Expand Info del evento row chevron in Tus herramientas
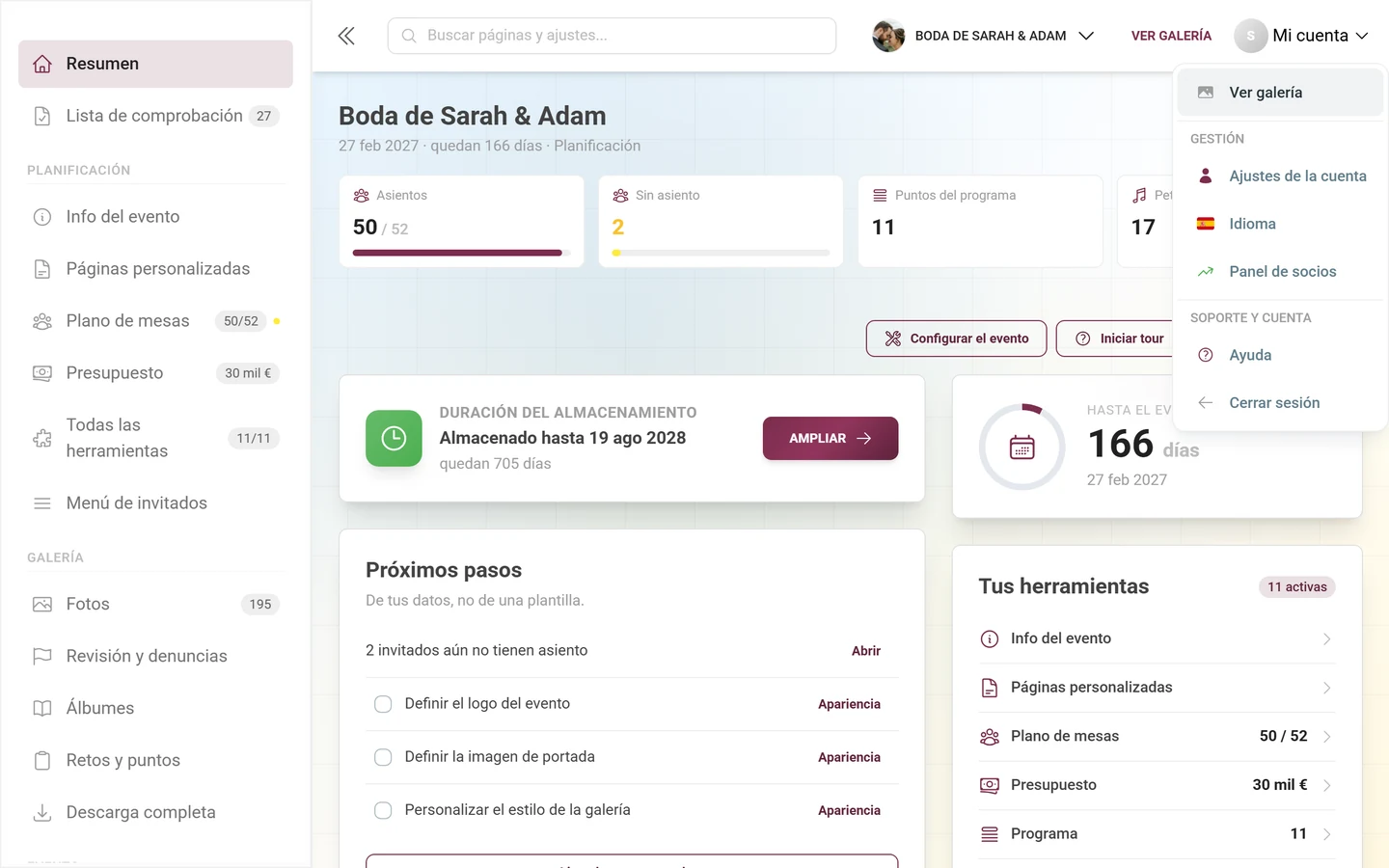Image resolution: width=1389 pixels, height=868 pixels. [x=1327, y=639]
